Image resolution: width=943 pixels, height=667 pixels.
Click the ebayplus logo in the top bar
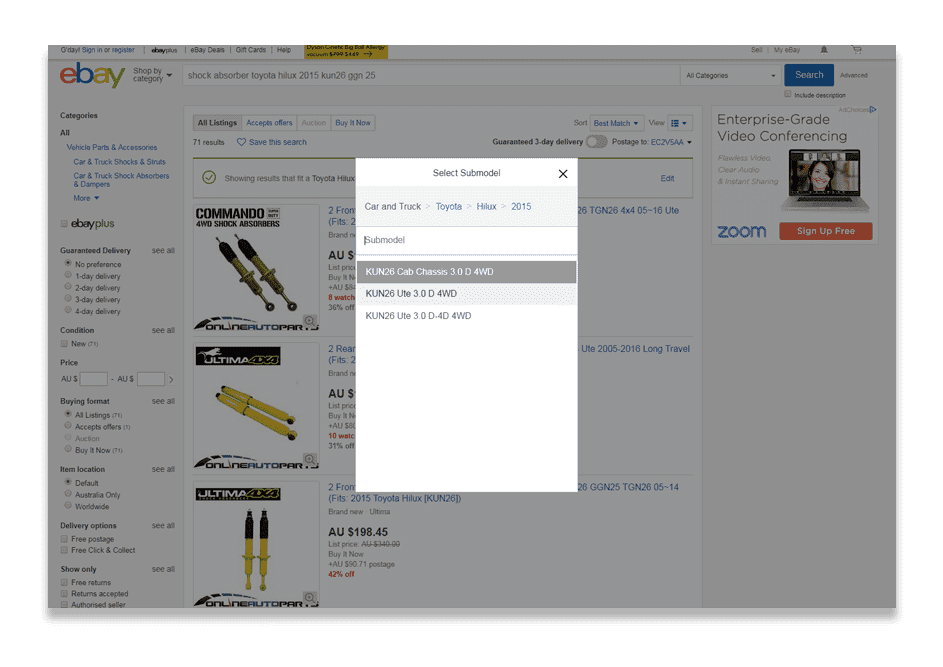click(x=164, y=50)
